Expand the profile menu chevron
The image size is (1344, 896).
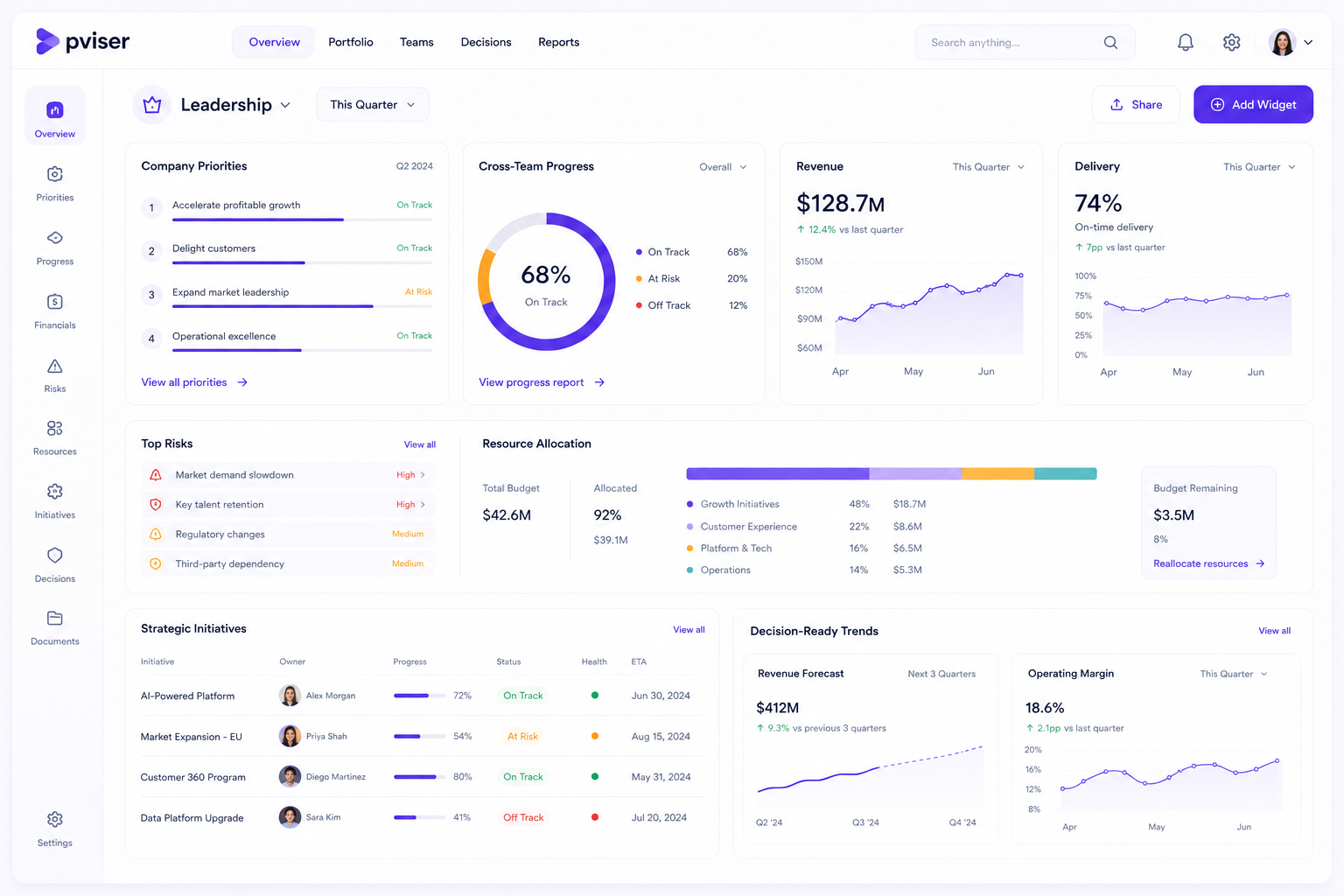pos(1308,42)
